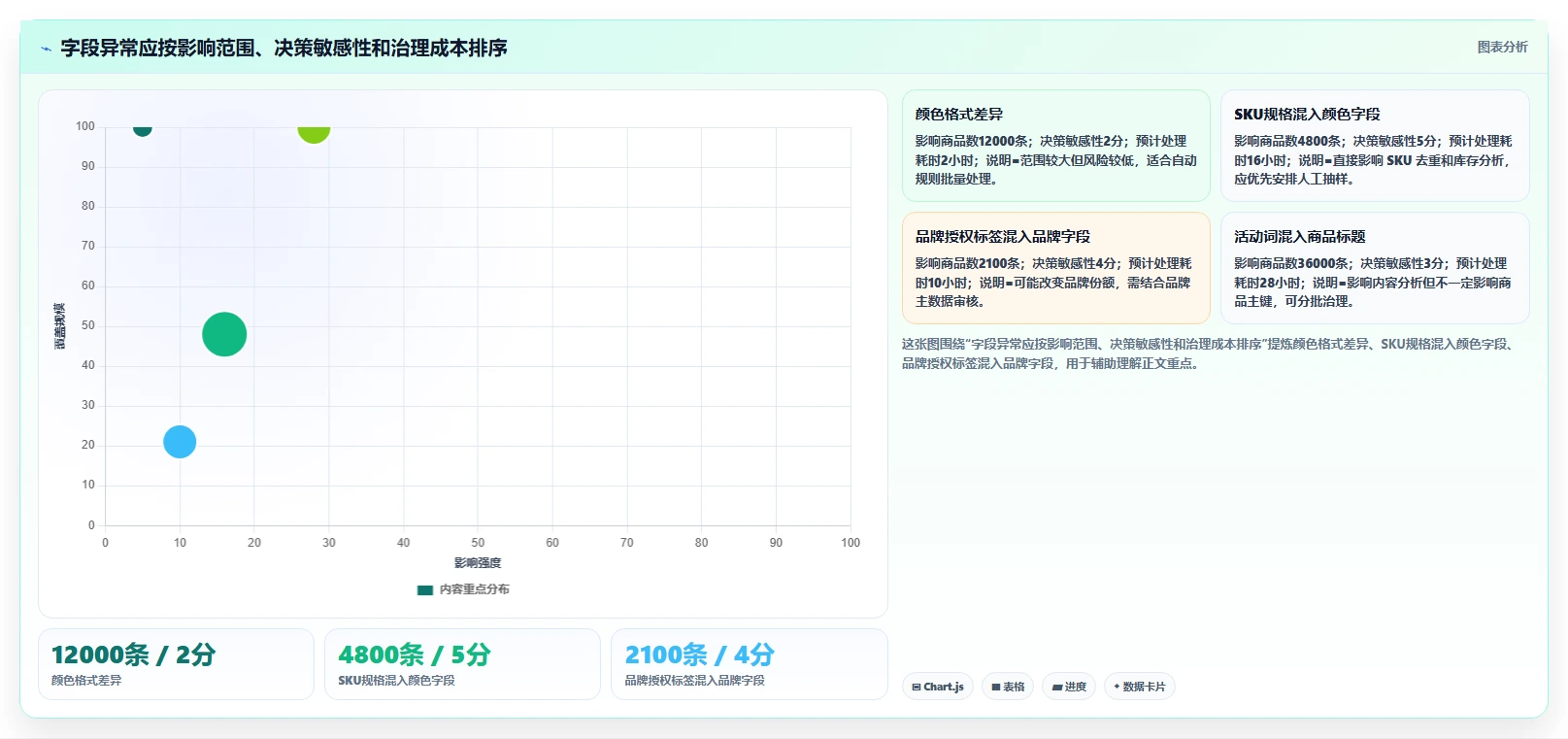
Task: Click the 数据卡片 tag chip
Action: pos(1140,687)
